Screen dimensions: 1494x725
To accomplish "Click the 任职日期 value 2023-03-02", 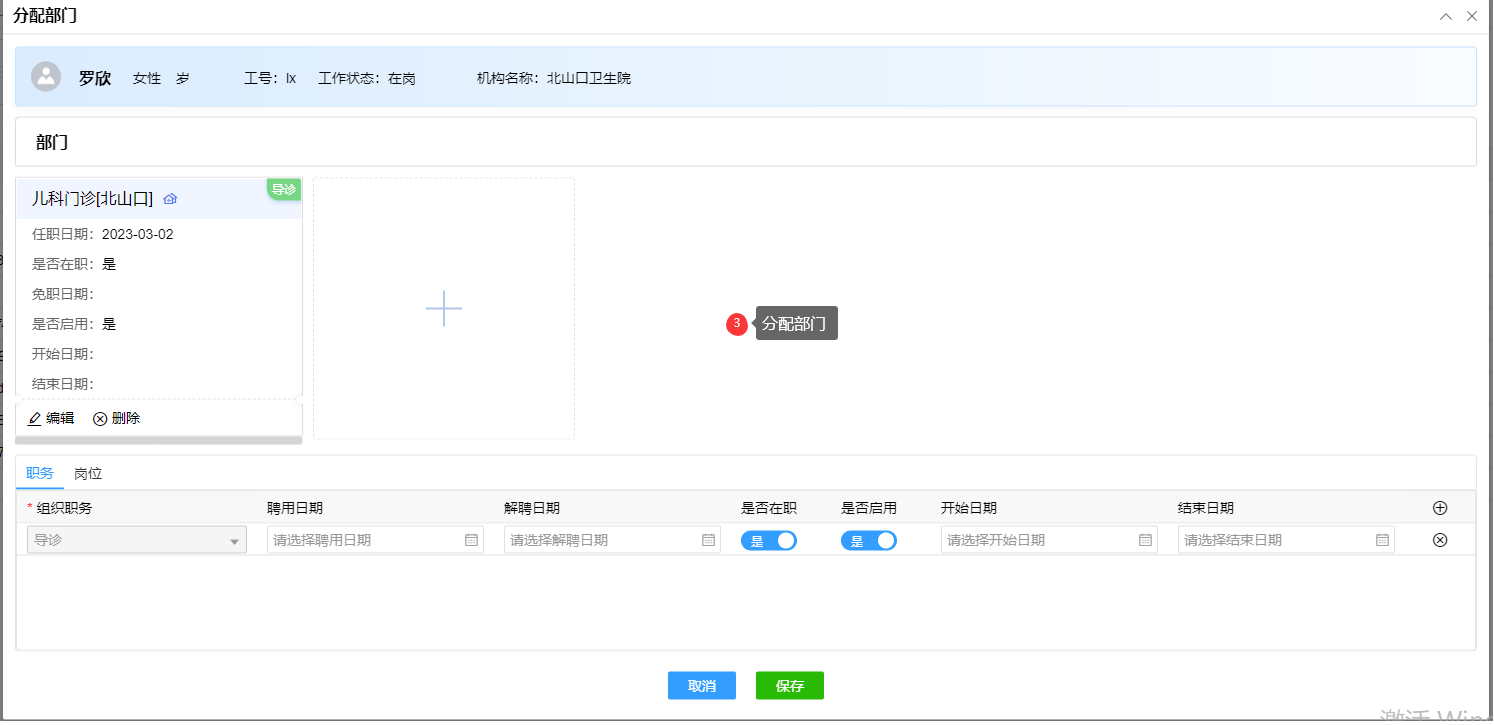I will point(138,234).
